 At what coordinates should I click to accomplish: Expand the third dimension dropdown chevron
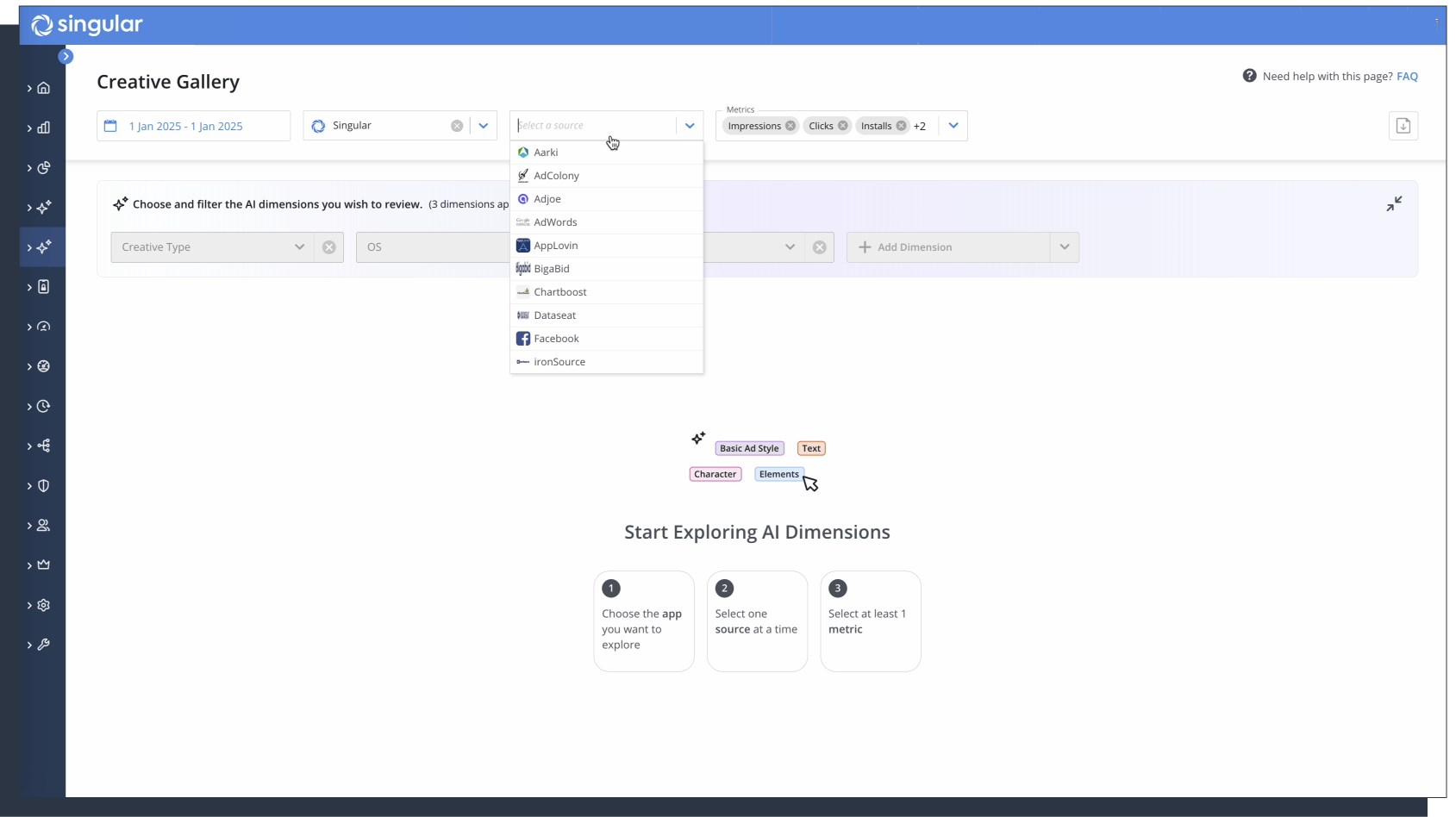790,247
